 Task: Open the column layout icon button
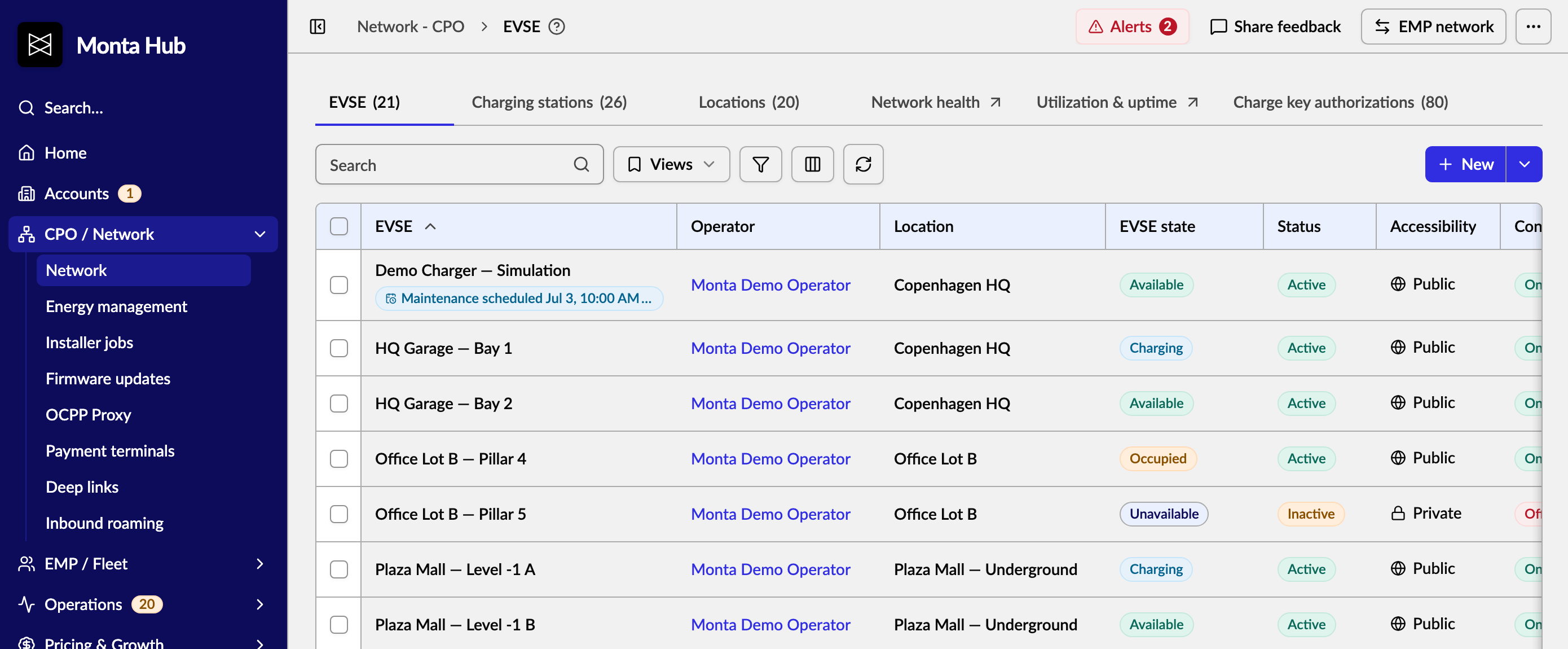pyautogui.click(x=813, y=164)
